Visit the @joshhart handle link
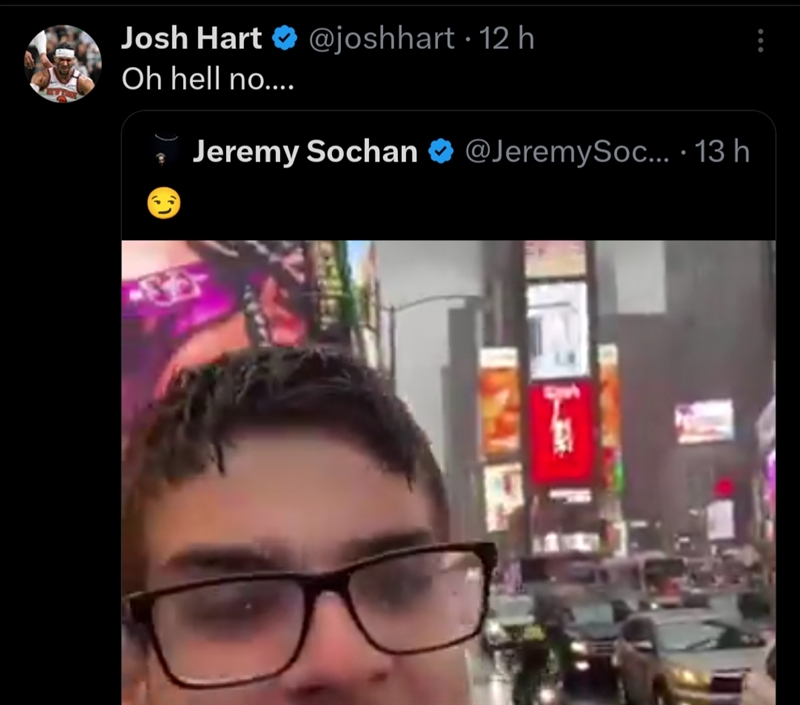Screen dimensions: 800x705 (x=382, y=39)
